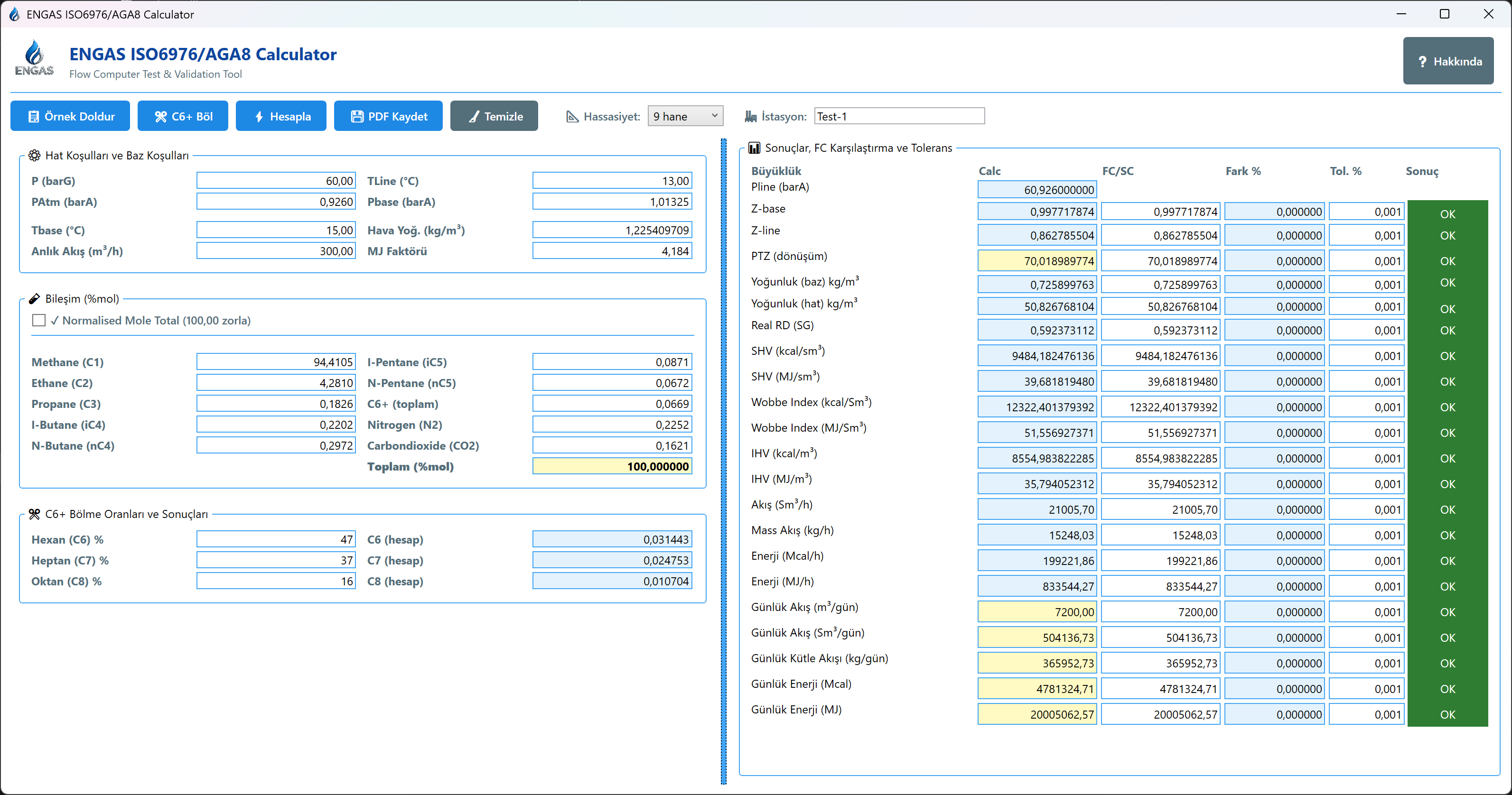
Task: Click the PDF Kaydet floppy disk icon
Action: 357,116
